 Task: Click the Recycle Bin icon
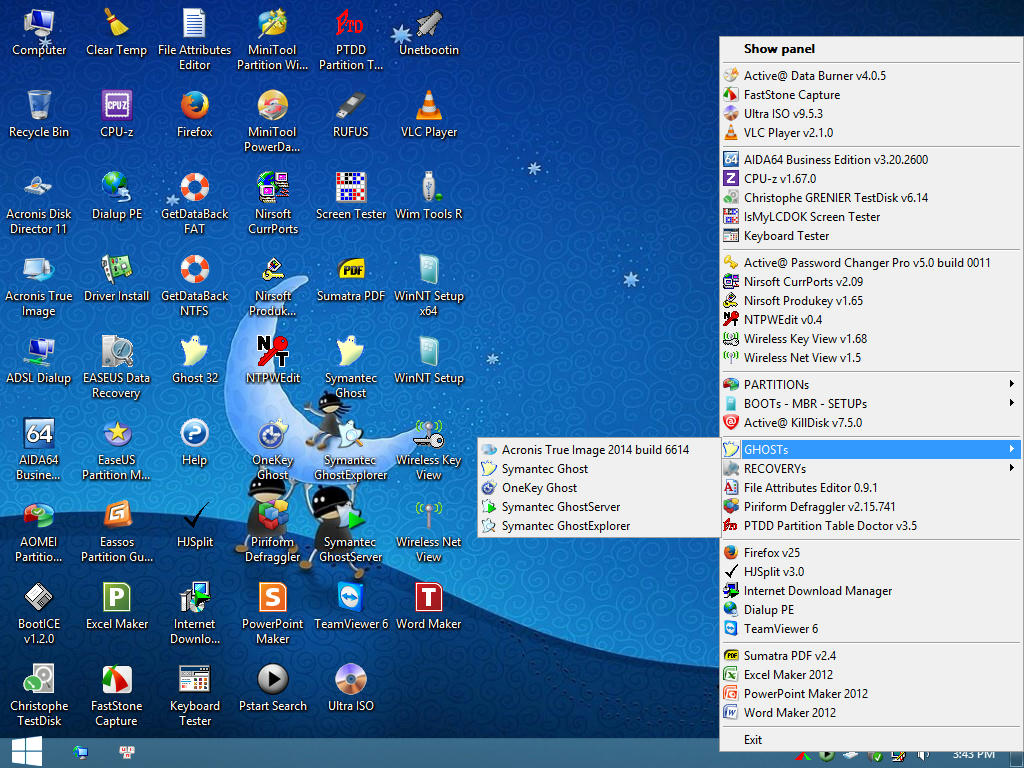pyautogui.click(x=39, y=114)
